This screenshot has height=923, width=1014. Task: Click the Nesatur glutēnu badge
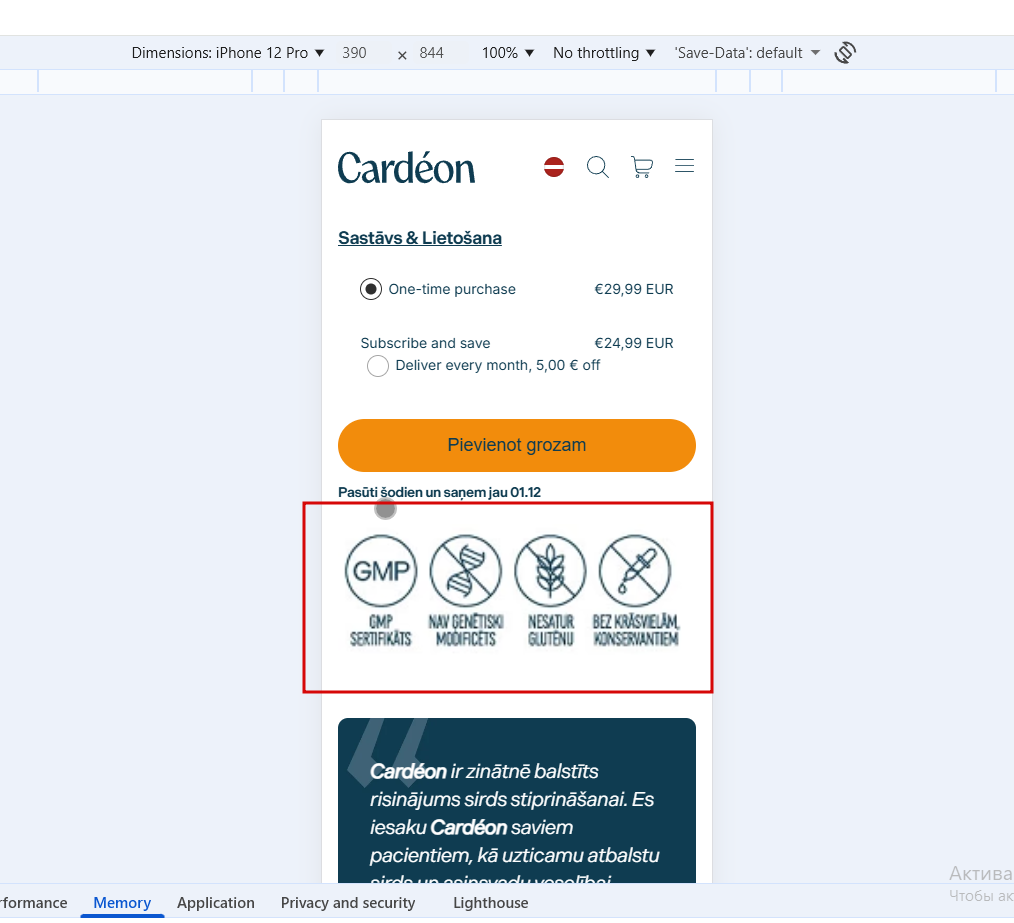coord(550,591)
